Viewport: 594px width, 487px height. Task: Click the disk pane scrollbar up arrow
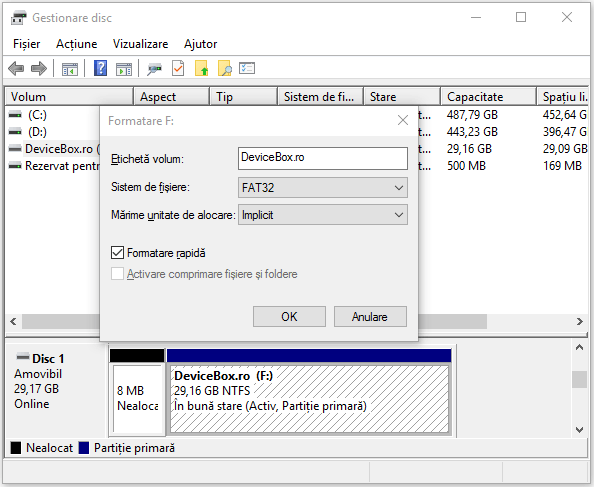579,347
